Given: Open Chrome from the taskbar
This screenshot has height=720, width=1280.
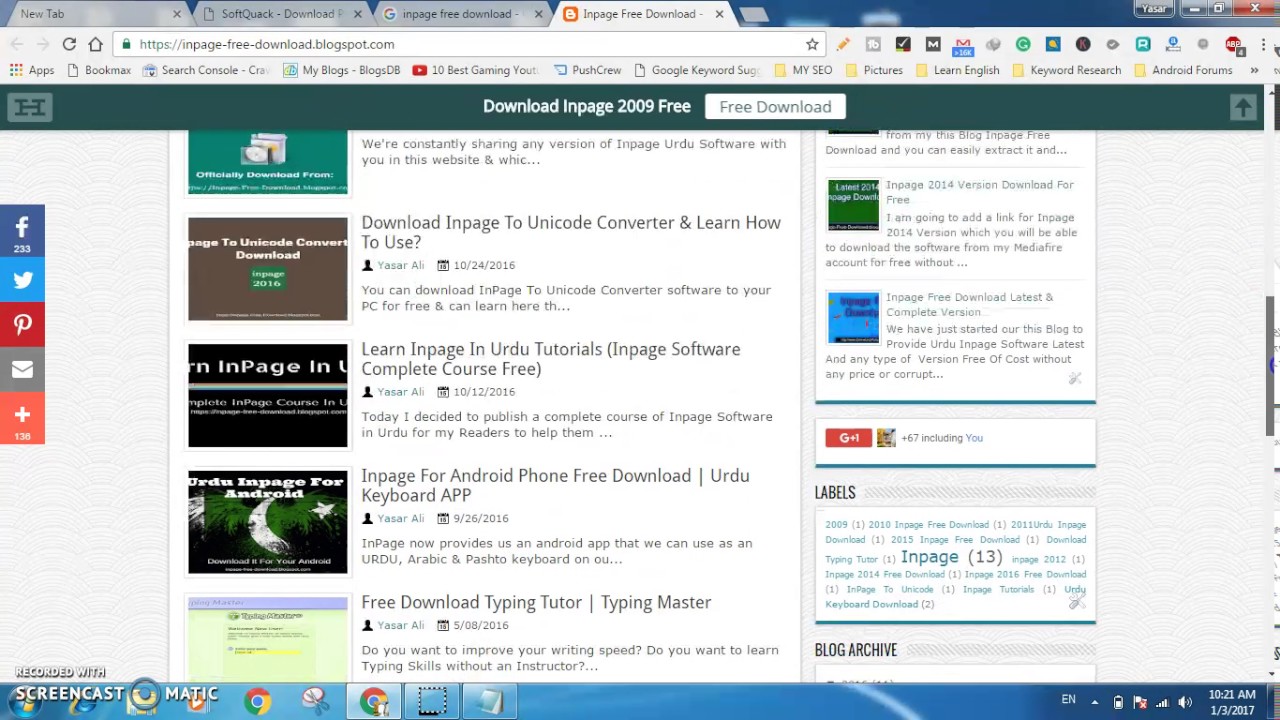Looking at the screenshot, I should [257, 701].
